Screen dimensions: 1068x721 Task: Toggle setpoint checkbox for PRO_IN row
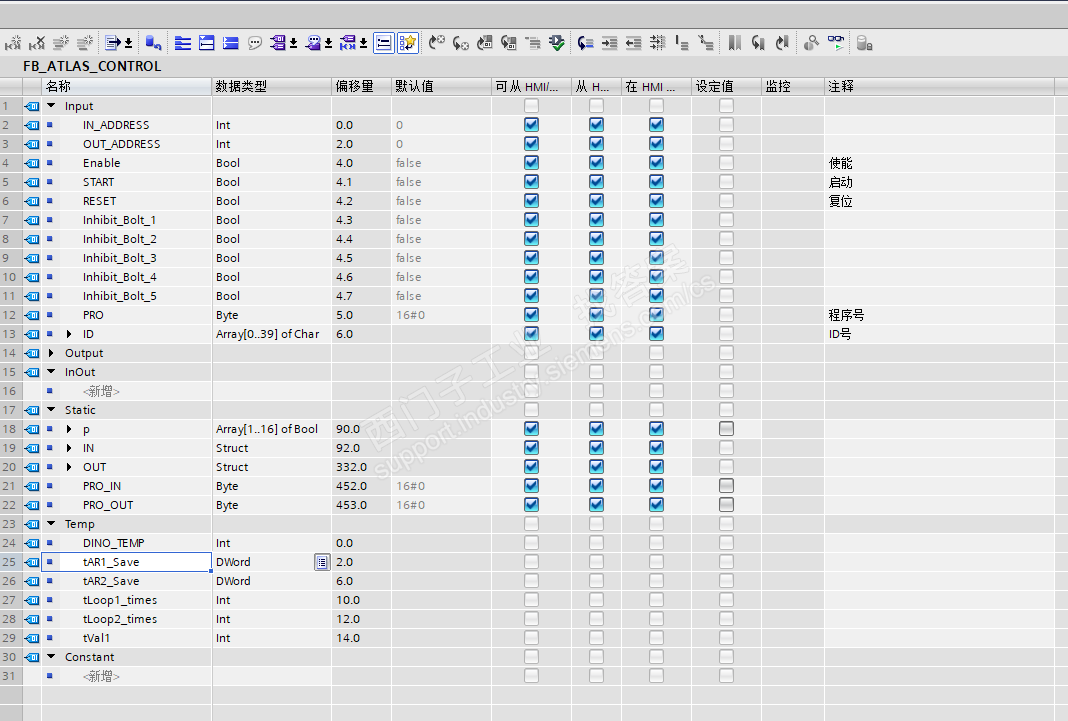pyautogui.click(x=726, y=486)
